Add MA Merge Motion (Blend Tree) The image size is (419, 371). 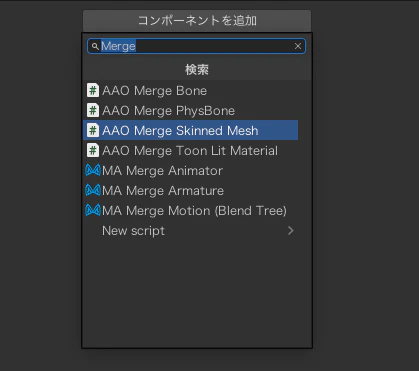190,210
